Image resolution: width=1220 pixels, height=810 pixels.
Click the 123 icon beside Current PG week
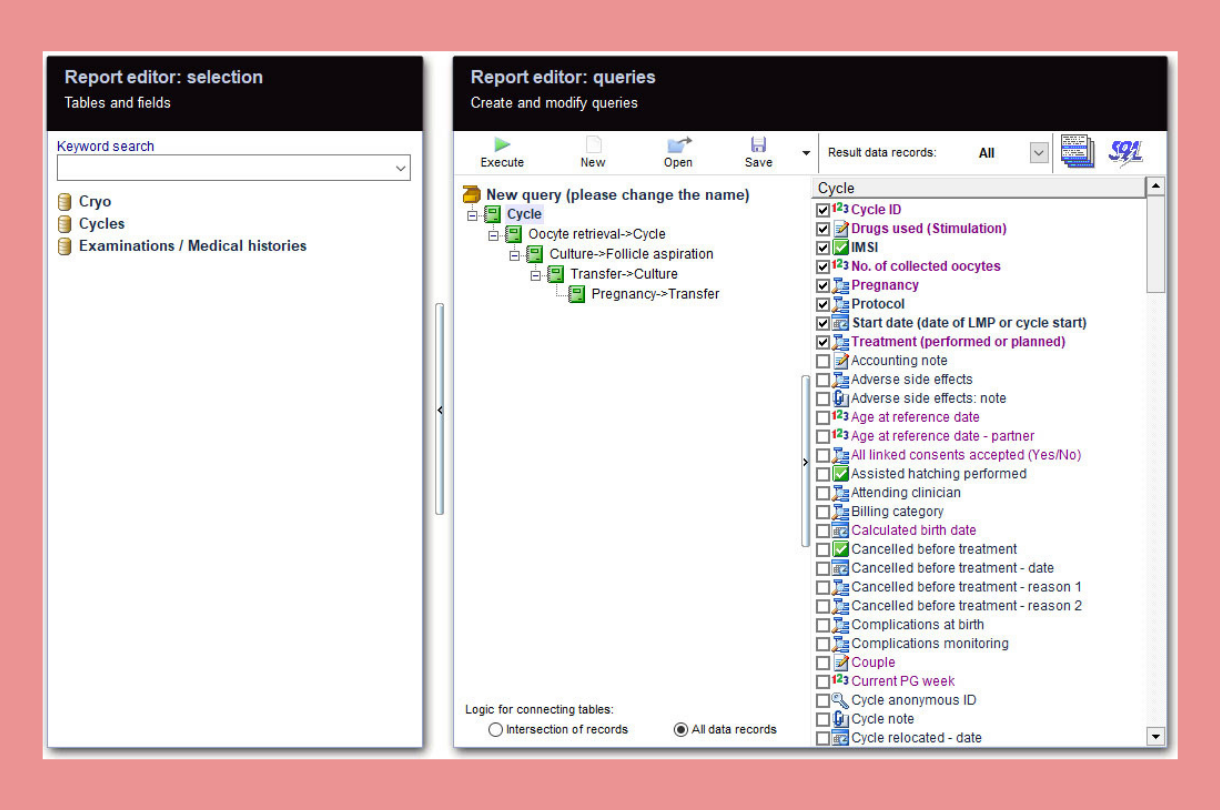840,681
